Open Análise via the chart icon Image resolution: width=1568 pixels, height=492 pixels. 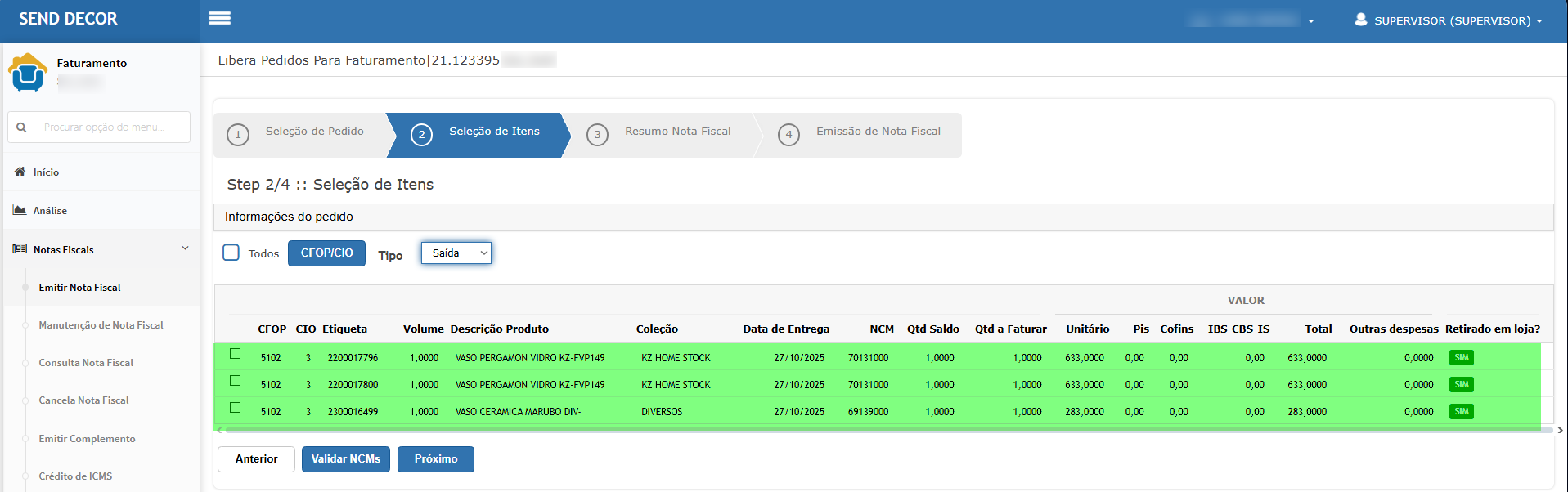[20, 210]
